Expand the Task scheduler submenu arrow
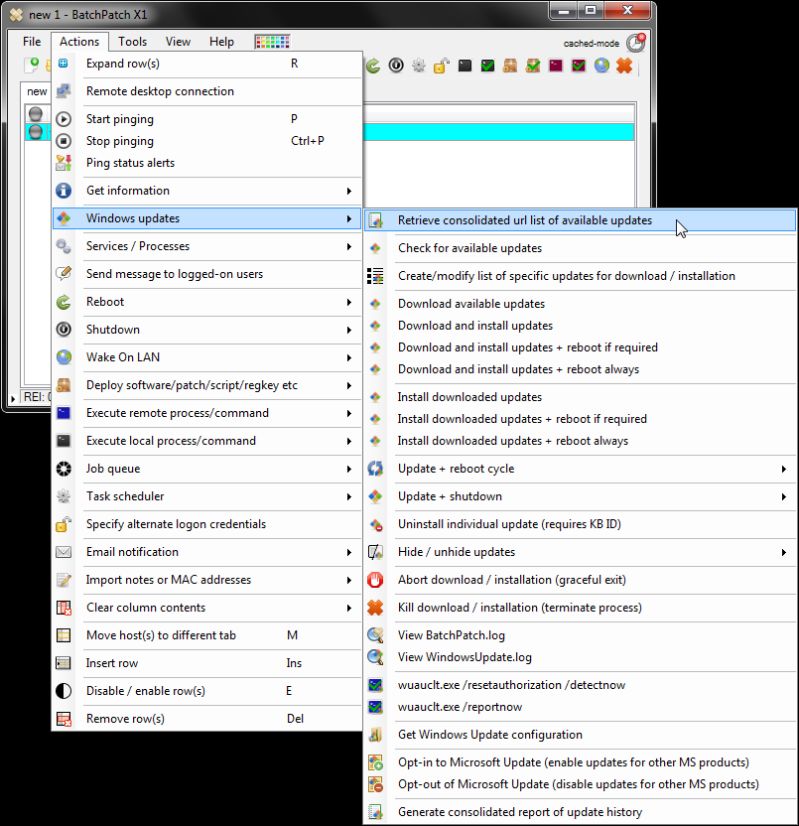Screen dimensions: 799x826 point(349,497)
